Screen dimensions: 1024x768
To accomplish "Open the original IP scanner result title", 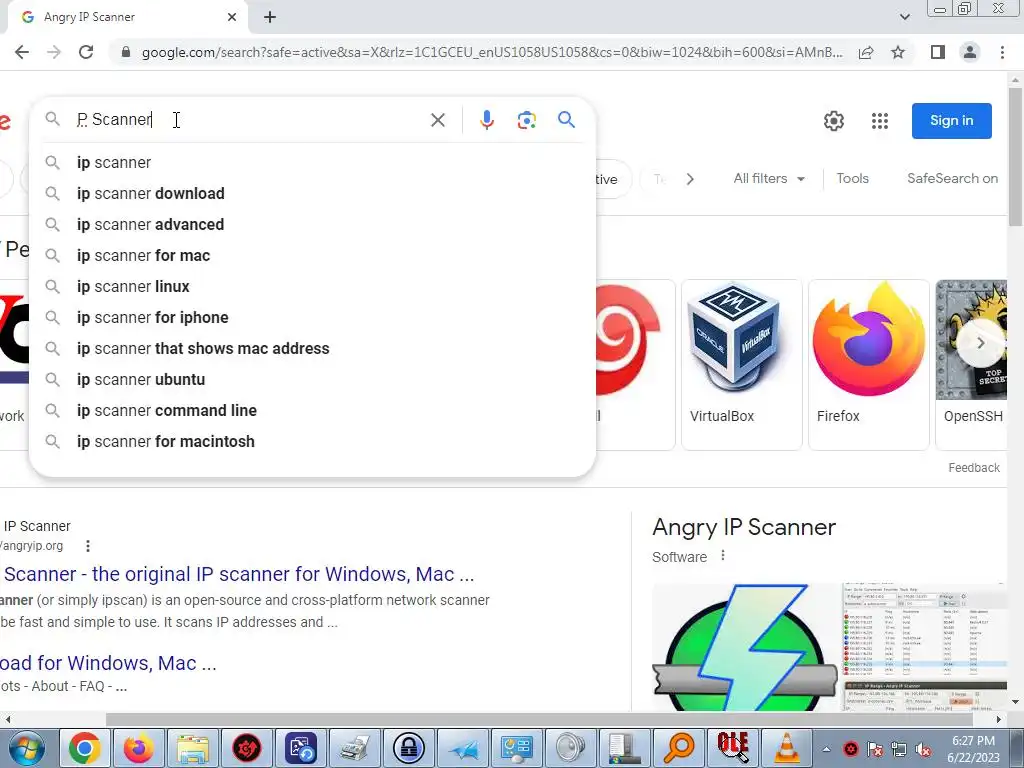I will [238, 574].
